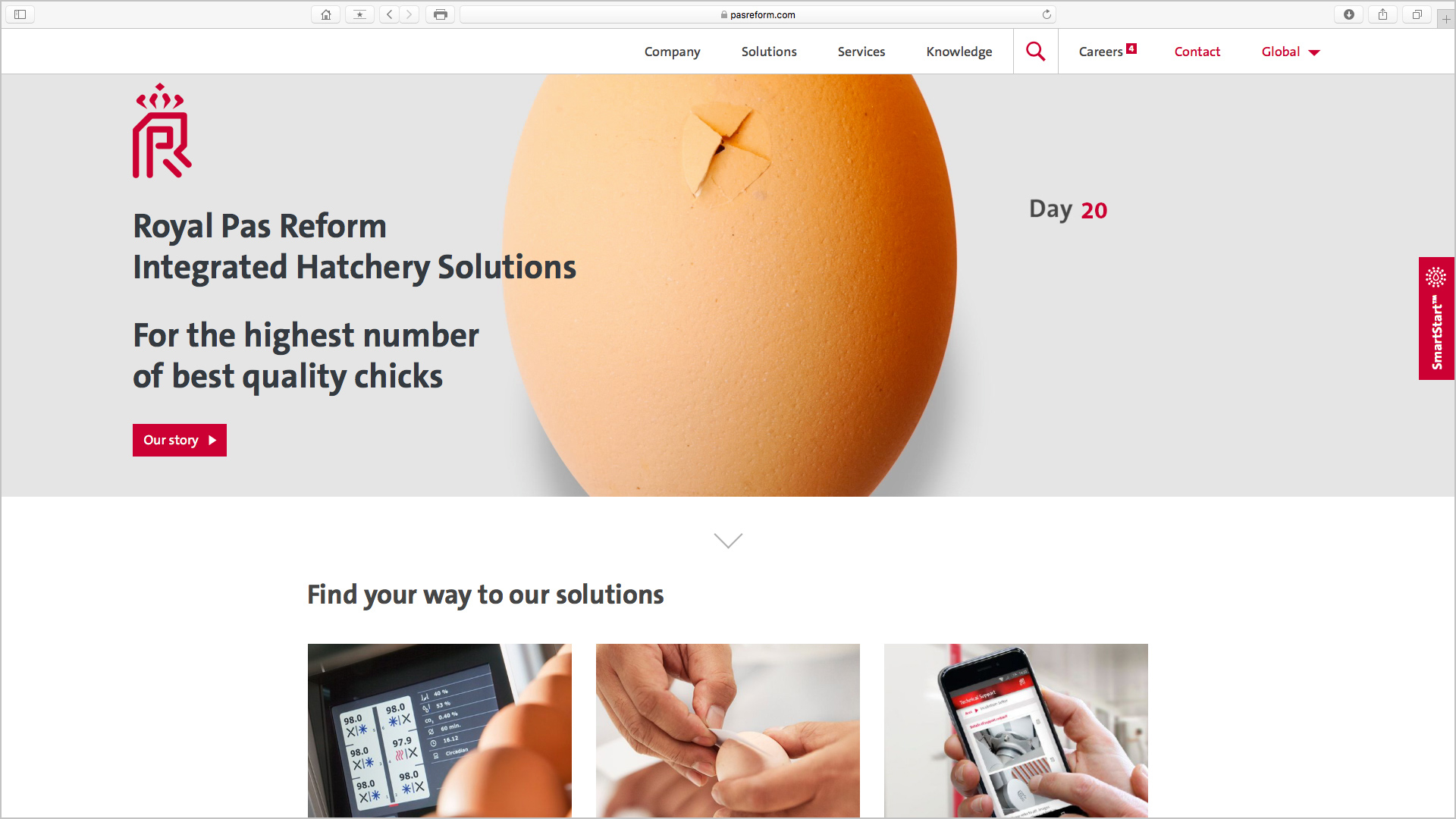This screenshot has width=1456, height=819.
Task: Click the Our story button
Action: tap(180, 440)
